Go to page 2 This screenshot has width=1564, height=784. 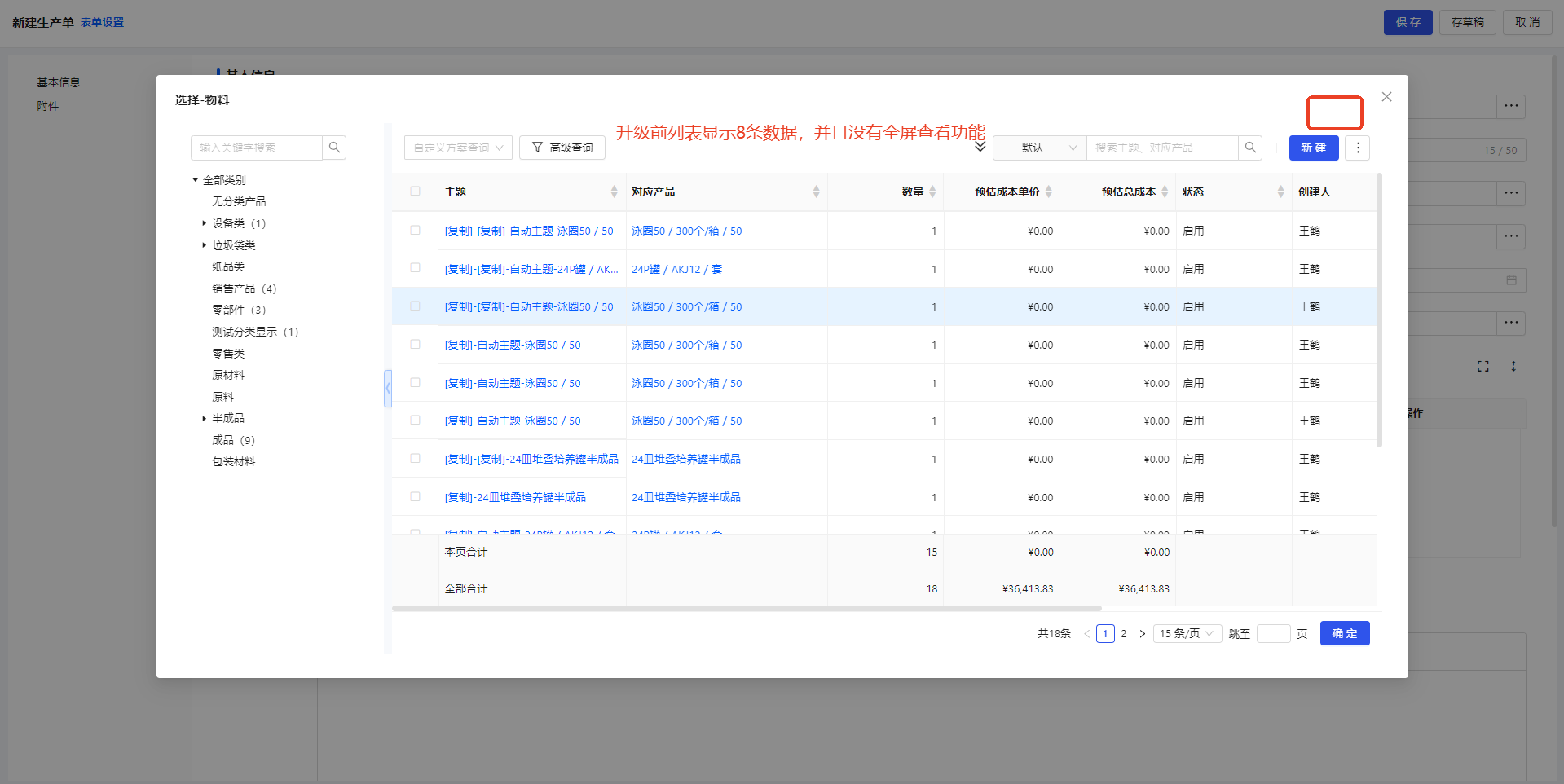tap(1124, 633)
